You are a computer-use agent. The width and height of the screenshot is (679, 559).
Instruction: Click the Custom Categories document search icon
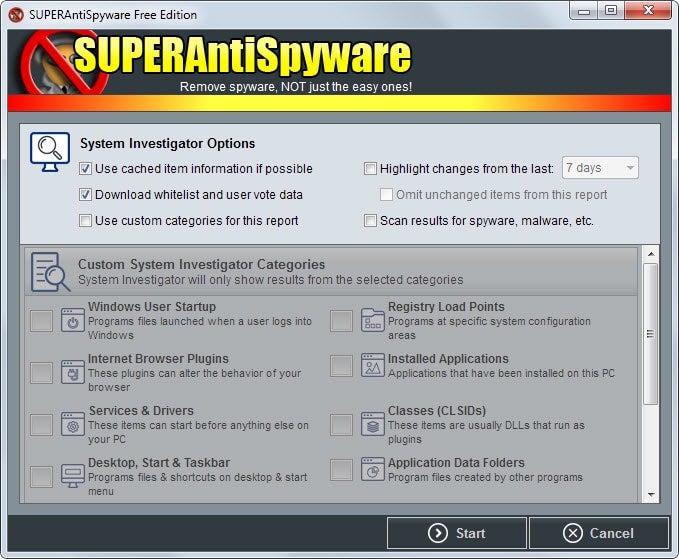click(x=50, y=272)
